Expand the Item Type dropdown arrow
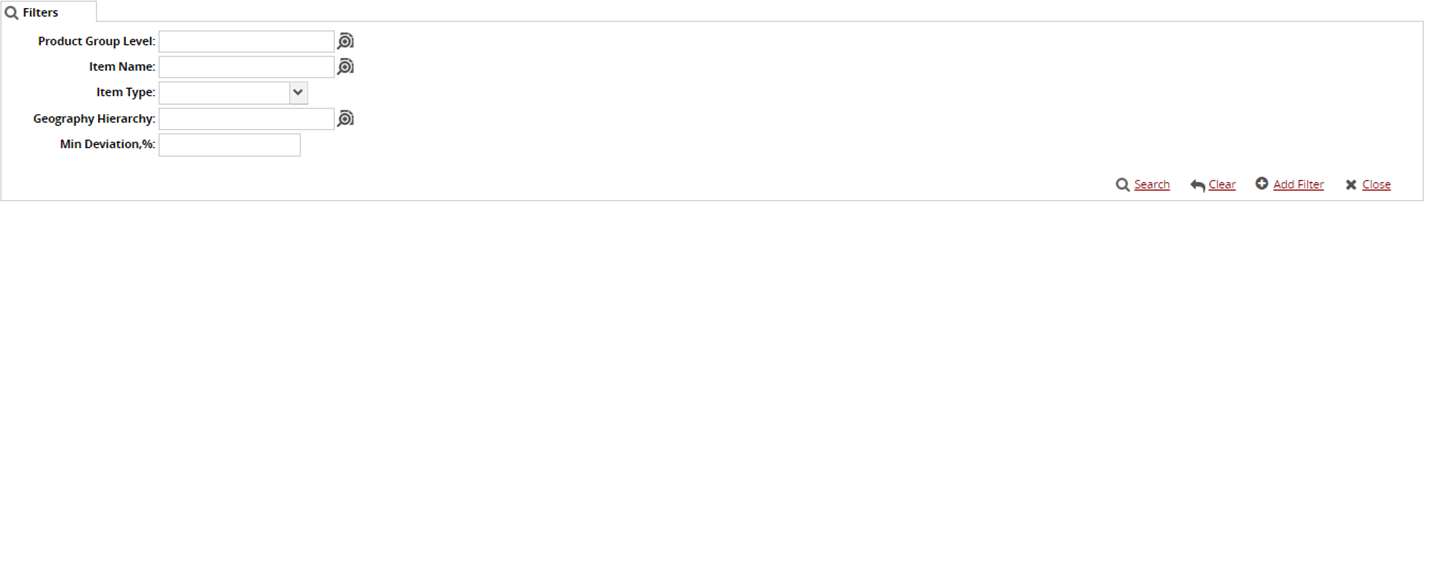 pyautogui.click(x=298, y=93)
